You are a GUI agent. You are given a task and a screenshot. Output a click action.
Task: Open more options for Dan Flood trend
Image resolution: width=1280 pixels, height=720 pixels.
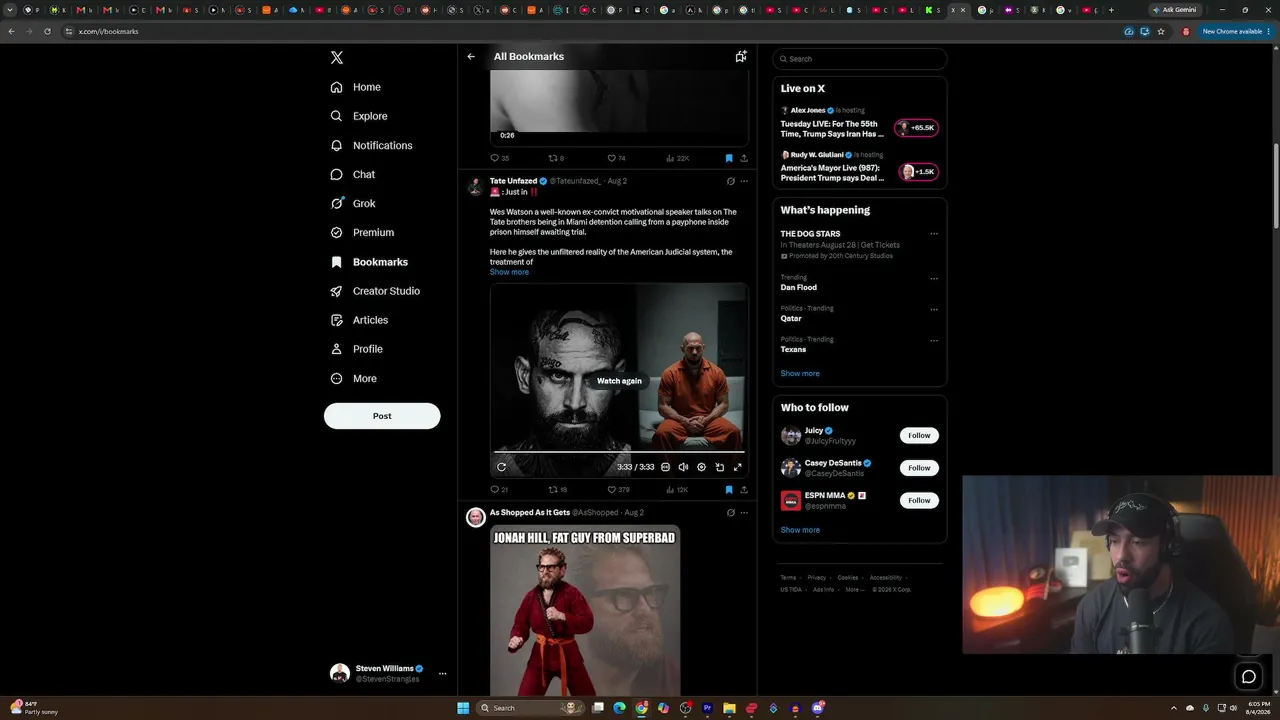click(x=934, y=279)
